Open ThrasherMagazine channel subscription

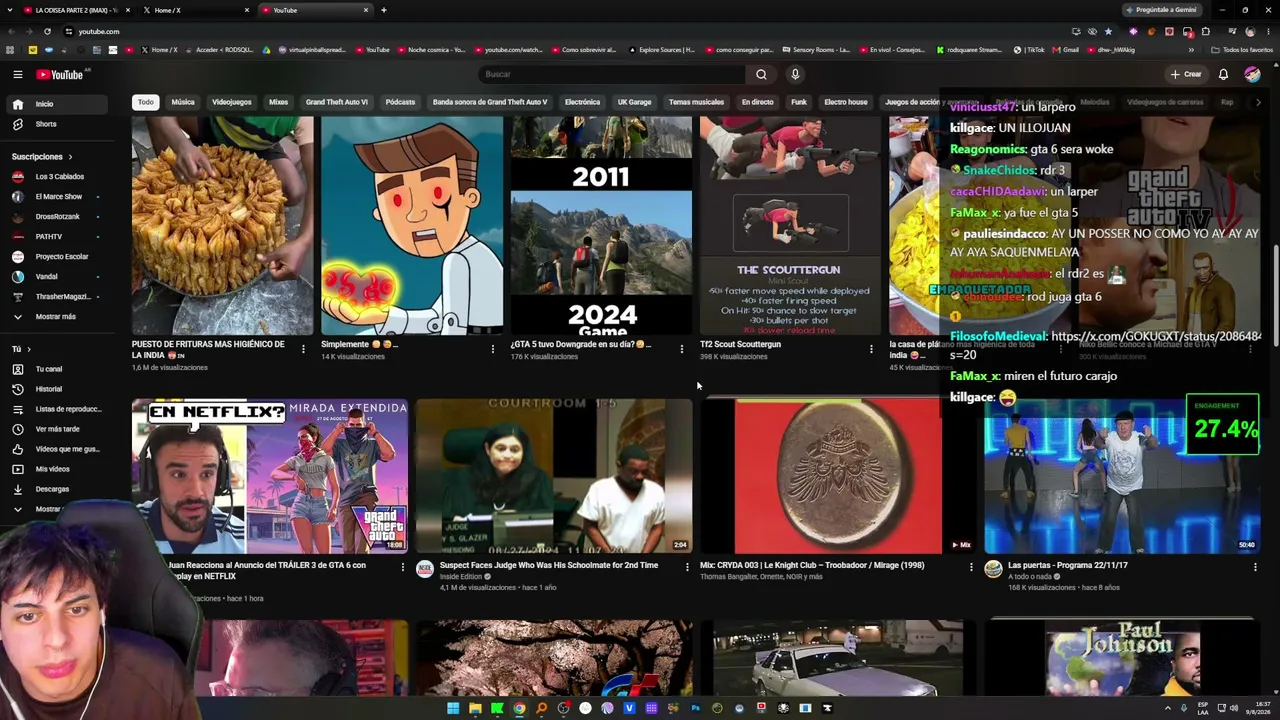pos(56,296)
